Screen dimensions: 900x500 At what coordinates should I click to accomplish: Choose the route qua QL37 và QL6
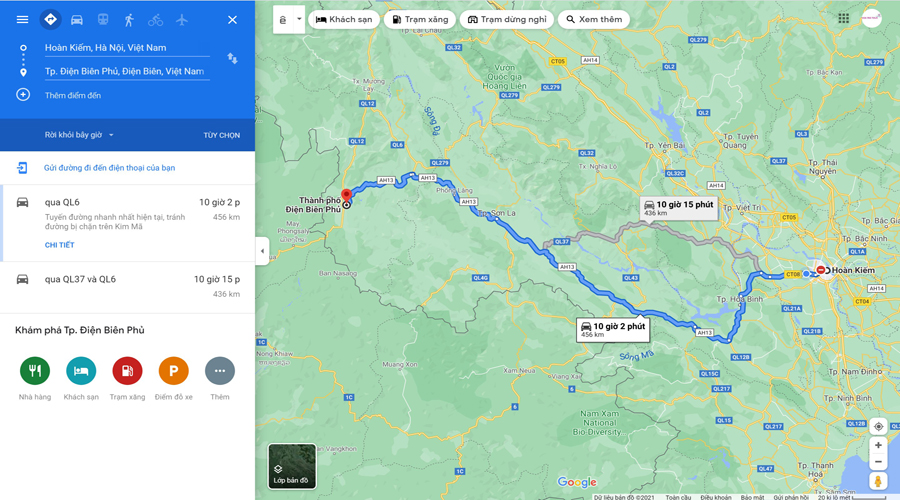(127, 287)
